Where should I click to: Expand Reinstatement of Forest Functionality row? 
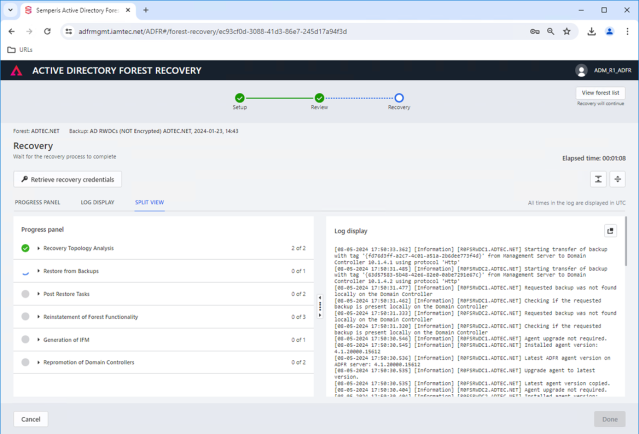coord(38,317)
